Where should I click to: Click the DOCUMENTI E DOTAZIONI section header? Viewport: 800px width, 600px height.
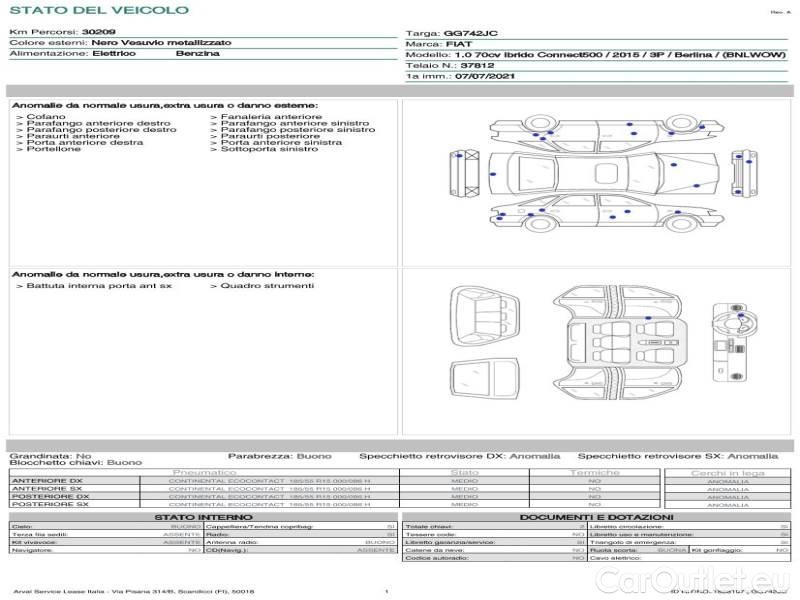click(x=596, y=516)
